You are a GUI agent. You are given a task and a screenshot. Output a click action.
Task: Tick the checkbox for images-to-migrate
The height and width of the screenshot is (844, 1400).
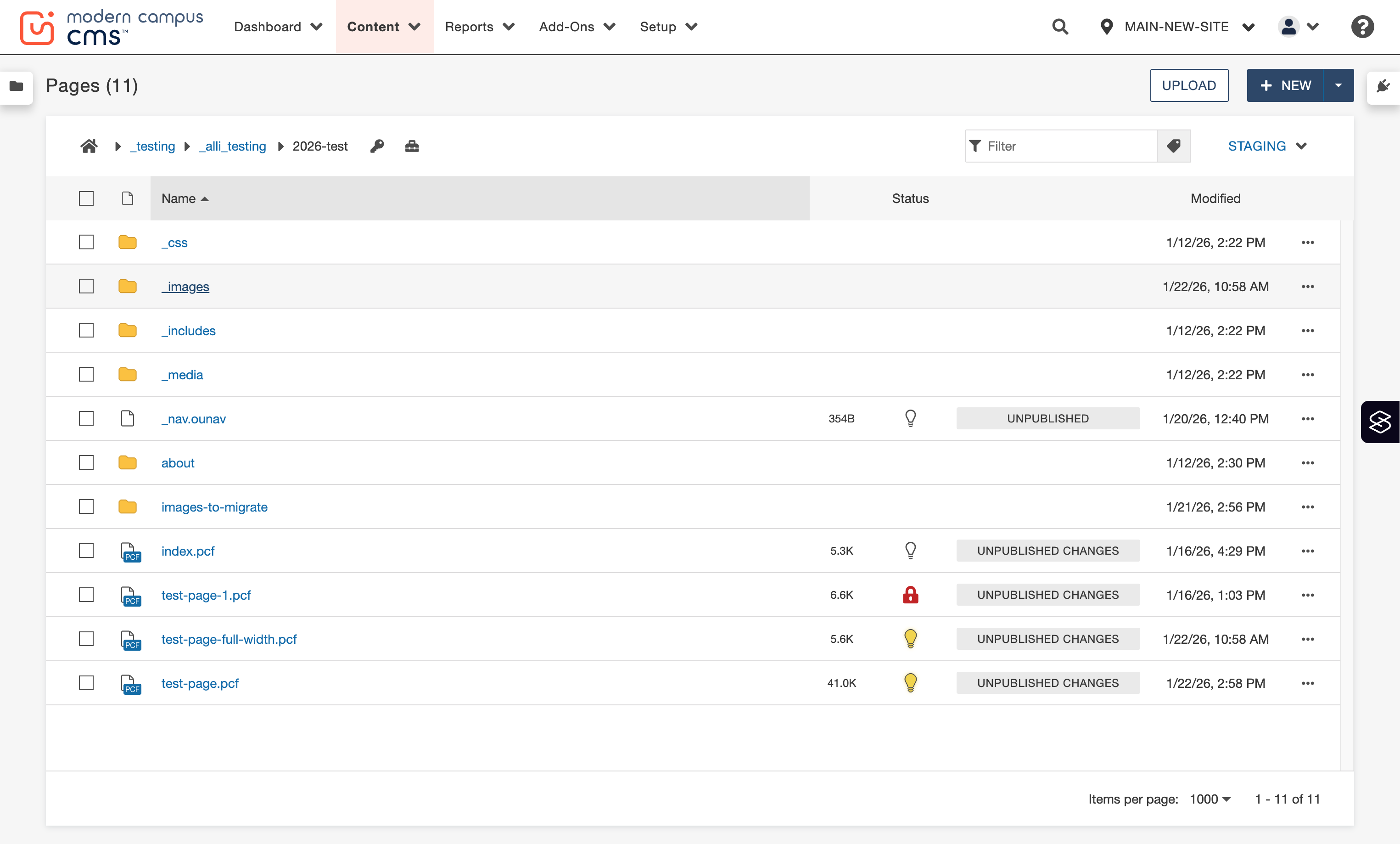pyautogui.click(x=86, y=506)
